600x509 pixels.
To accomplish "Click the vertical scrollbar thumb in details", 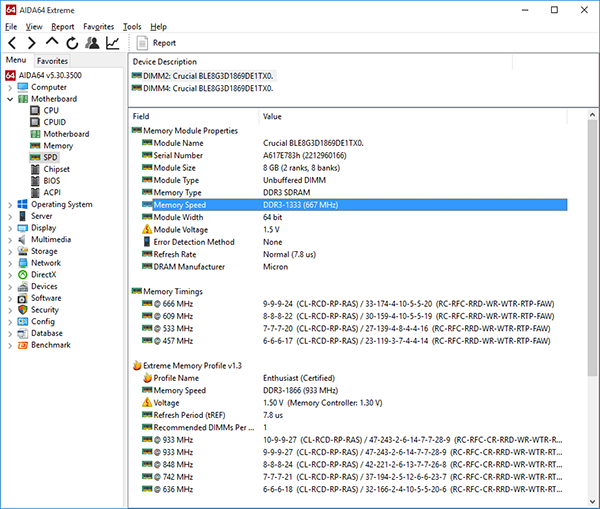I will pos(592,248).
